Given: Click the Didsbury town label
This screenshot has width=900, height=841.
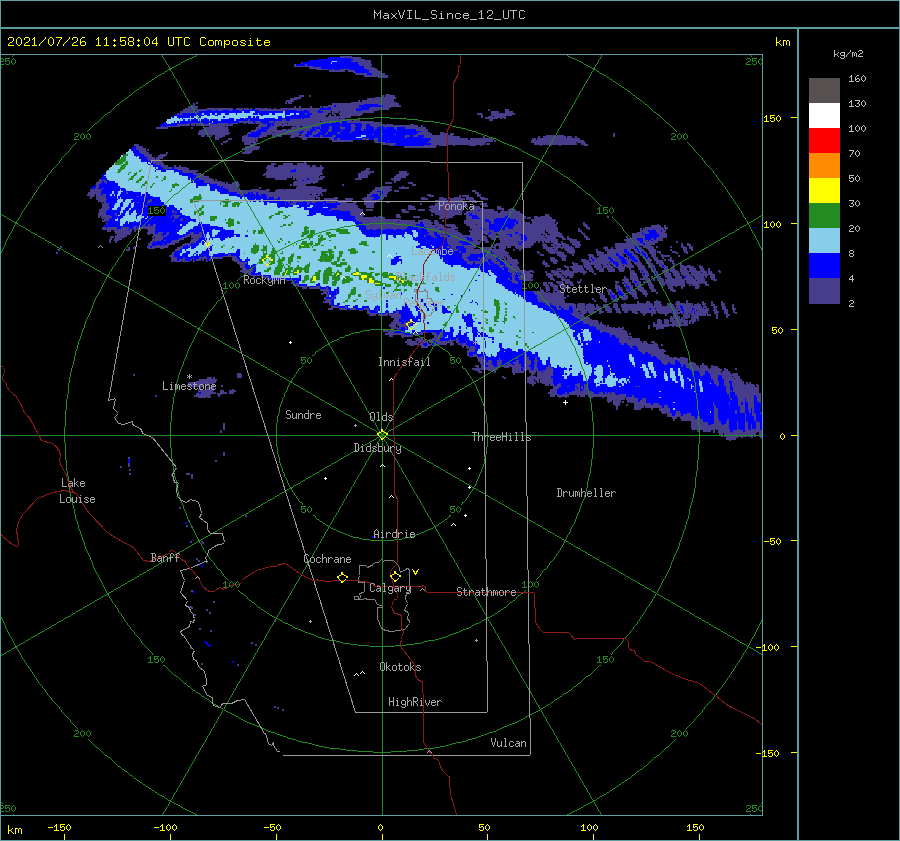Looking at the screenshot, I should [x=377, y=448].
